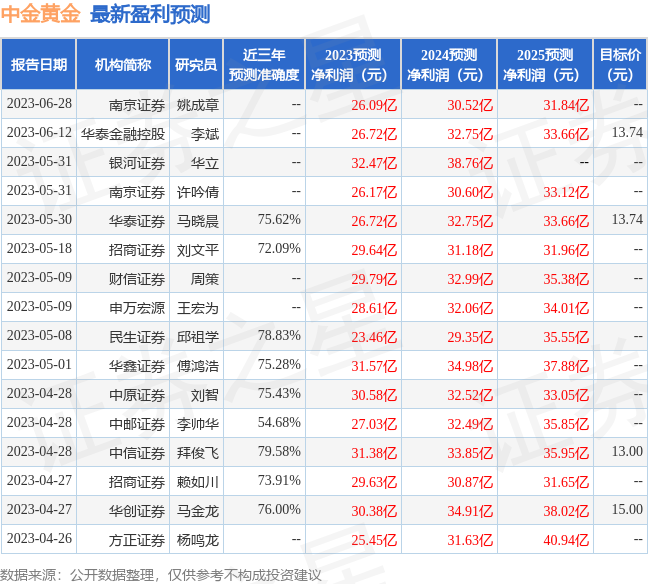Select the date cell 2023-06-12
Image resolution: width=648 pixels, height=584 pixels.
39,133
